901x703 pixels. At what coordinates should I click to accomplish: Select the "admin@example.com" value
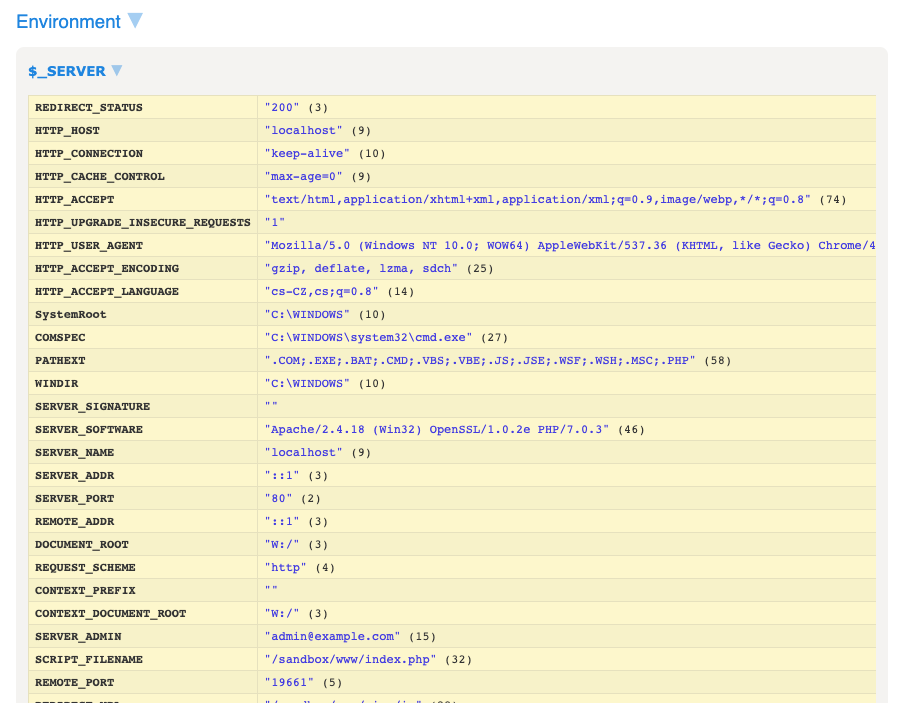click(x=332, y=636)
